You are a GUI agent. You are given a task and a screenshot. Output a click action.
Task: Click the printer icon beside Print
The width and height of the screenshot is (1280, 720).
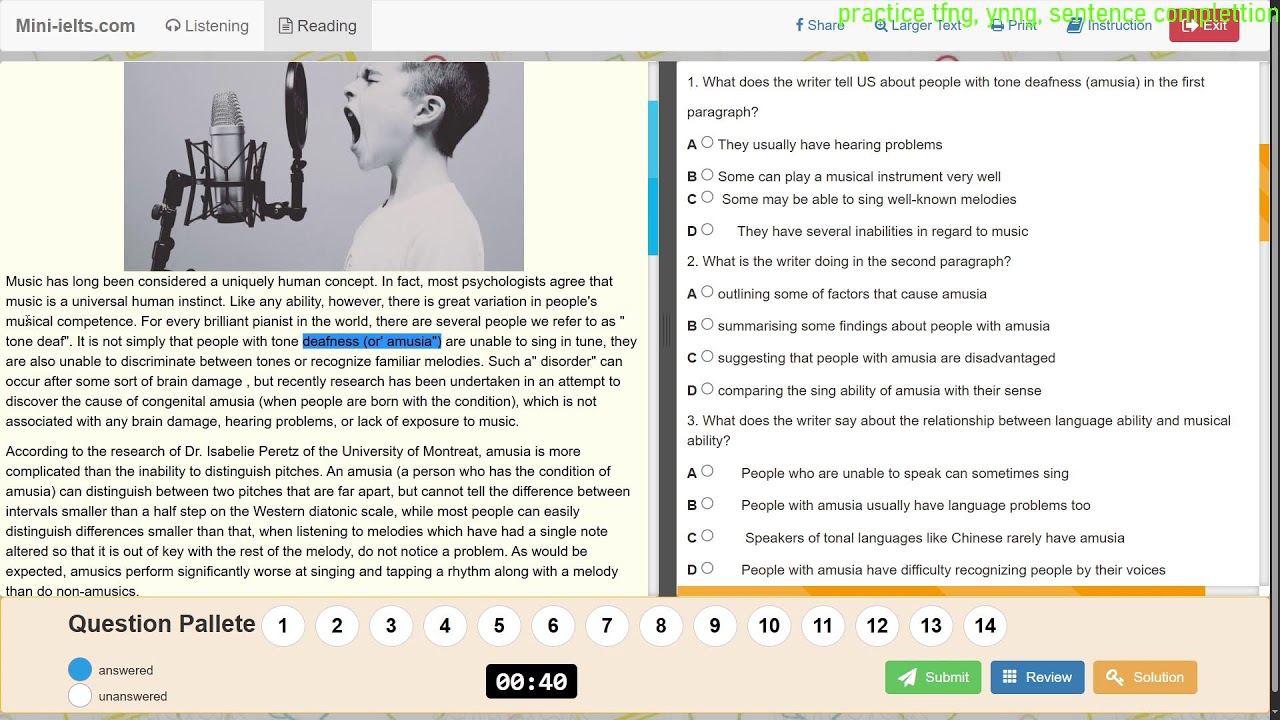pos(997,25)
